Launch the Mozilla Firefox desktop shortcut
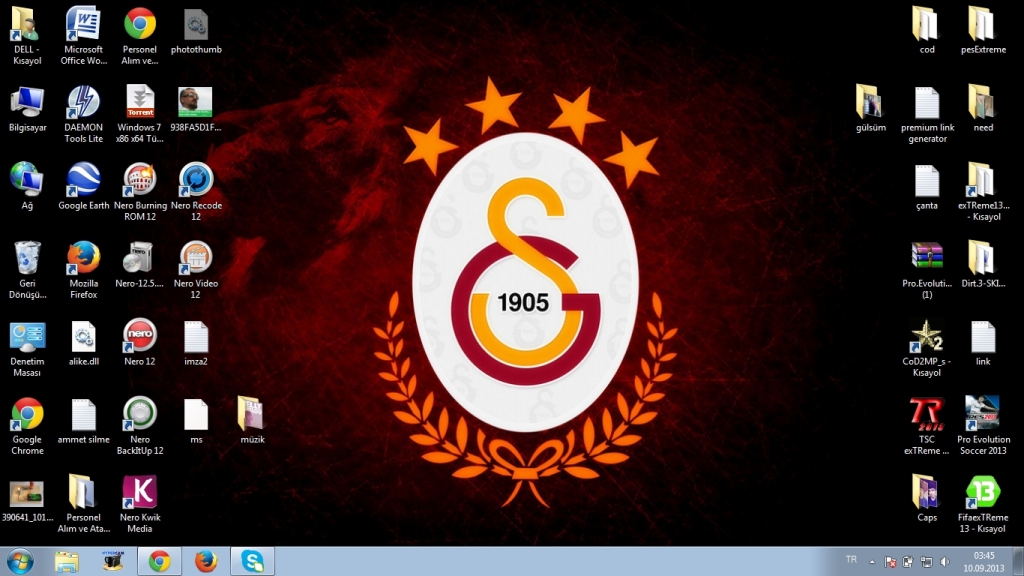1024x576 pixels. coord(84,270)
